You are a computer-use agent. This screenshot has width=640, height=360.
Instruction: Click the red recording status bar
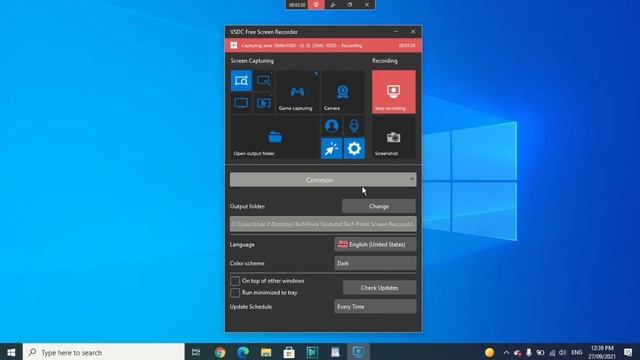pos(323,46)
